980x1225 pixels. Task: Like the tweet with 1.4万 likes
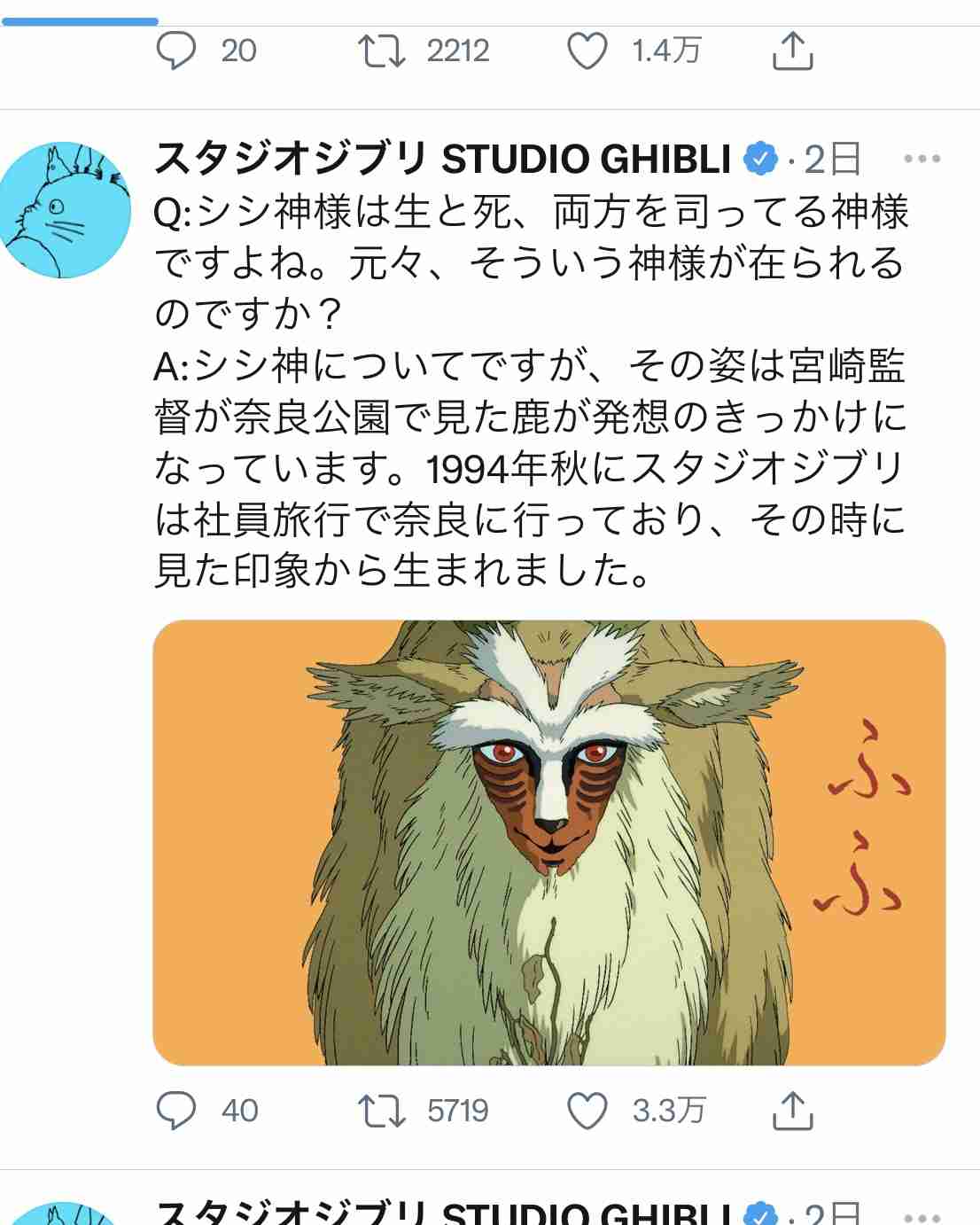pyautogui.click(x=587, y=51)
